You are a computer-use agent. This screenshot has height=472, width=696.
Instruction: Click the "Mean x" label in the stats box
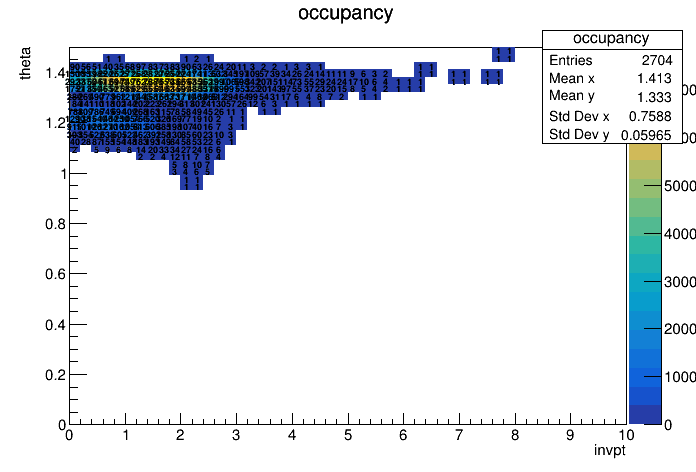[571, 79]
